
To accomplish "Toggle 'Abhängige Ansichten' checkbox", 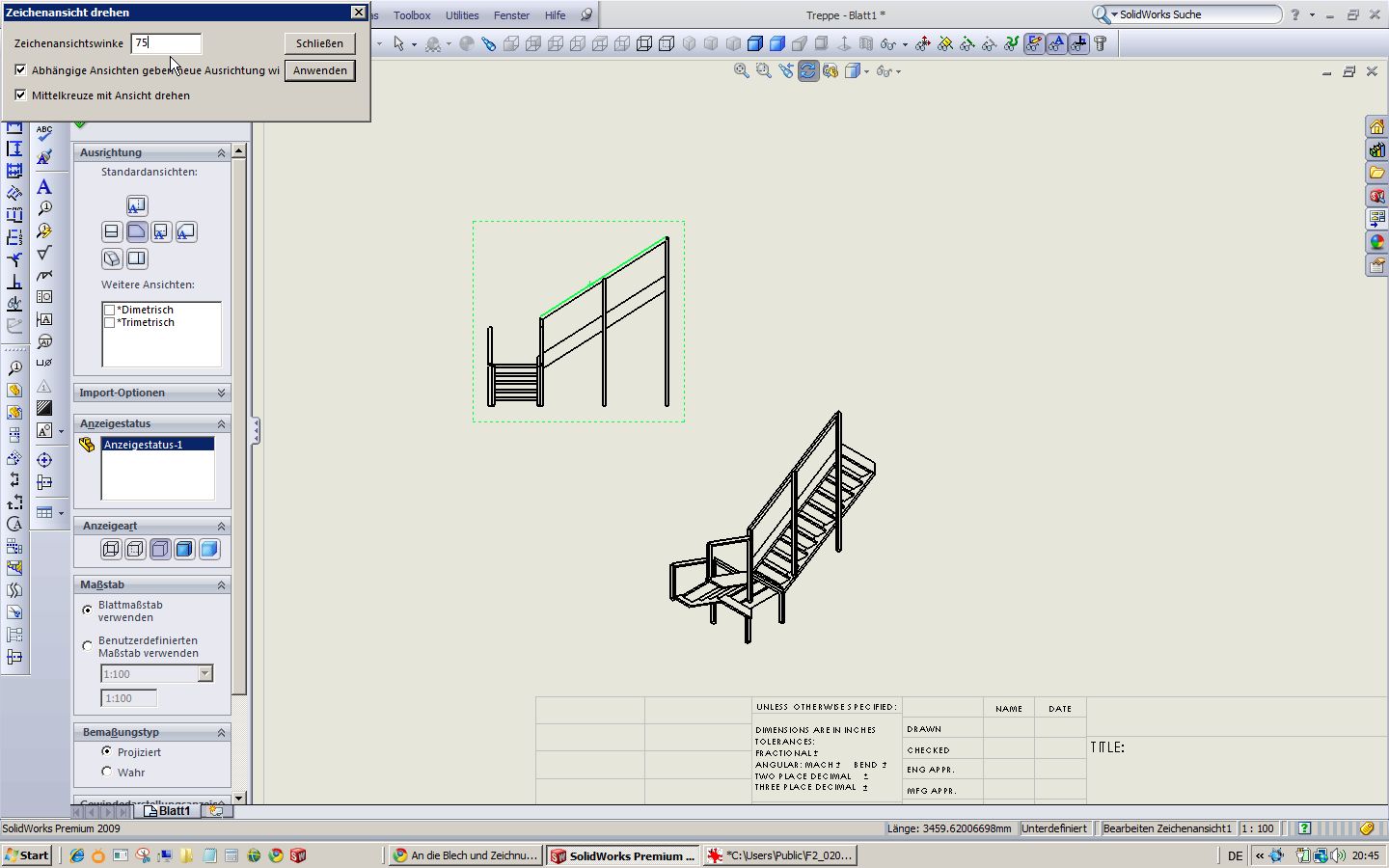I will coord(20,69).
